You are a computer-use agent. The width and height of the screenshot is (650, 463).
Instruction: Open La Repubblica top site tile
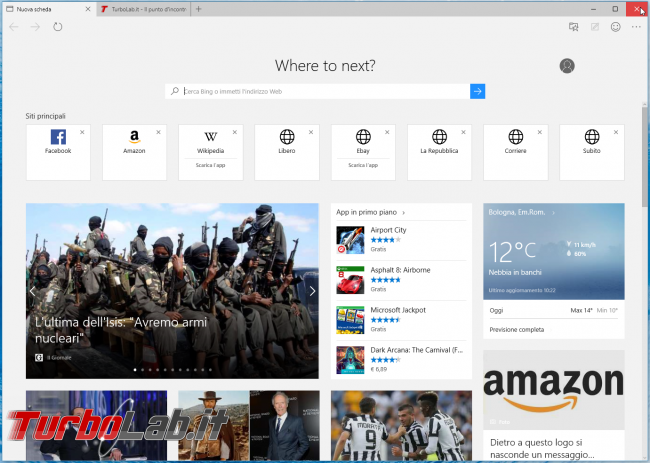click(439, 152)
